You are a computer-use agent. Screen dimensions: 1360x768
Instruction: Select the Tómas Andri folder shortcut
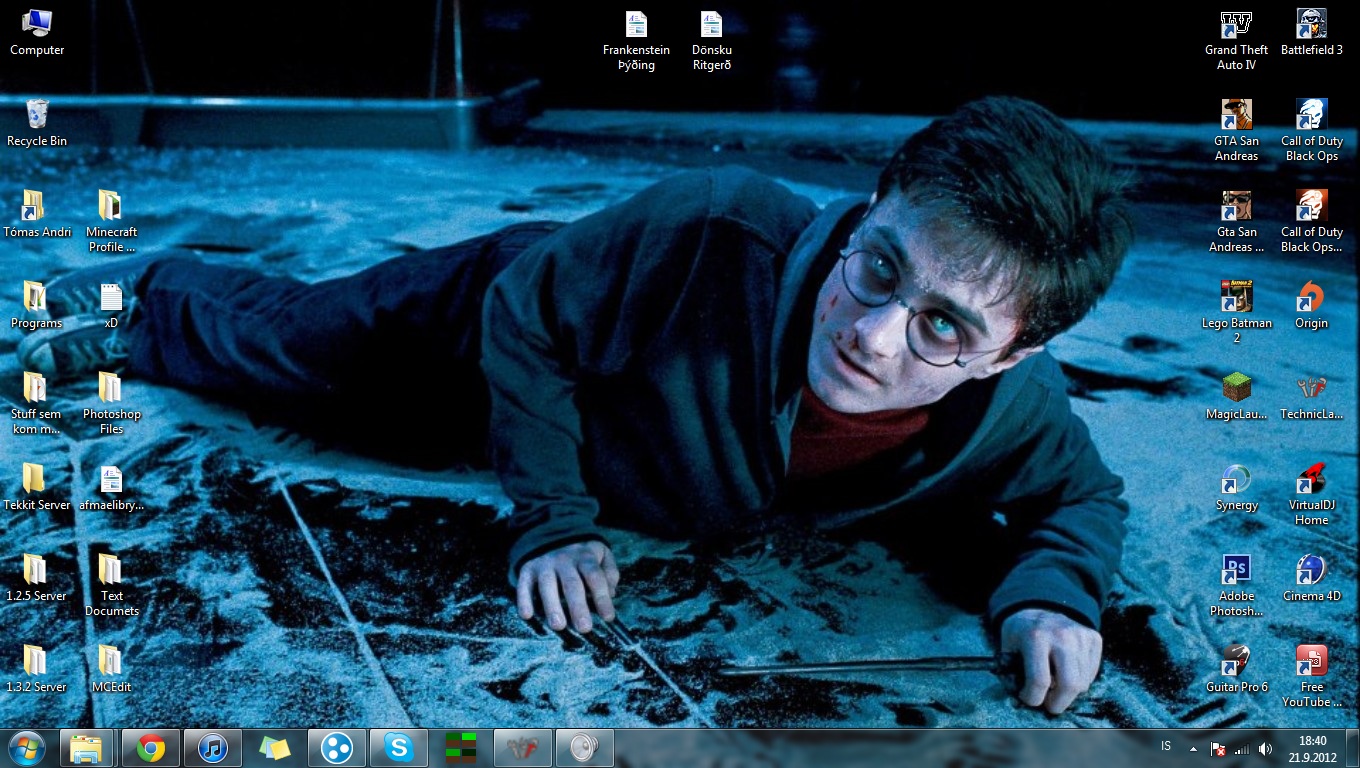pyautogui.click(x=37, y=215)
